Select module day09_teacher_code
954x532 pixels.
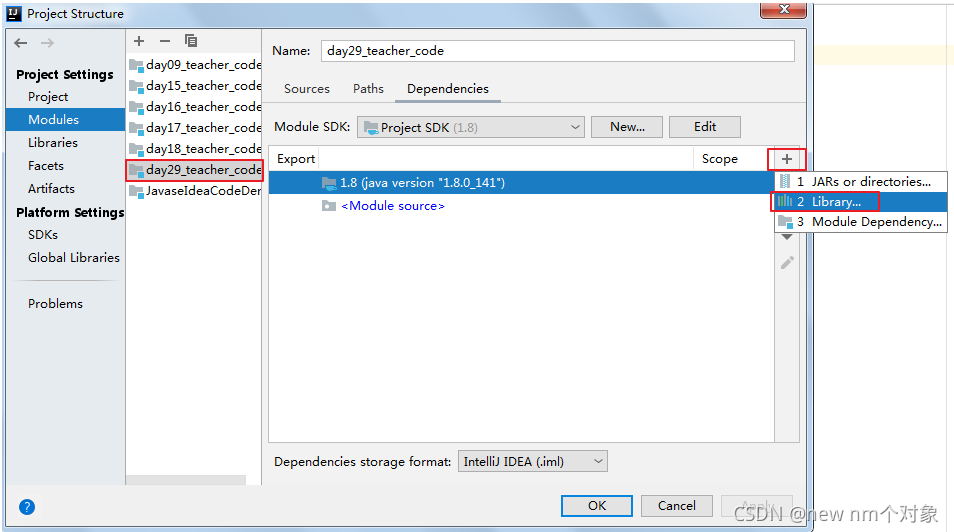(x=195, y=65)
